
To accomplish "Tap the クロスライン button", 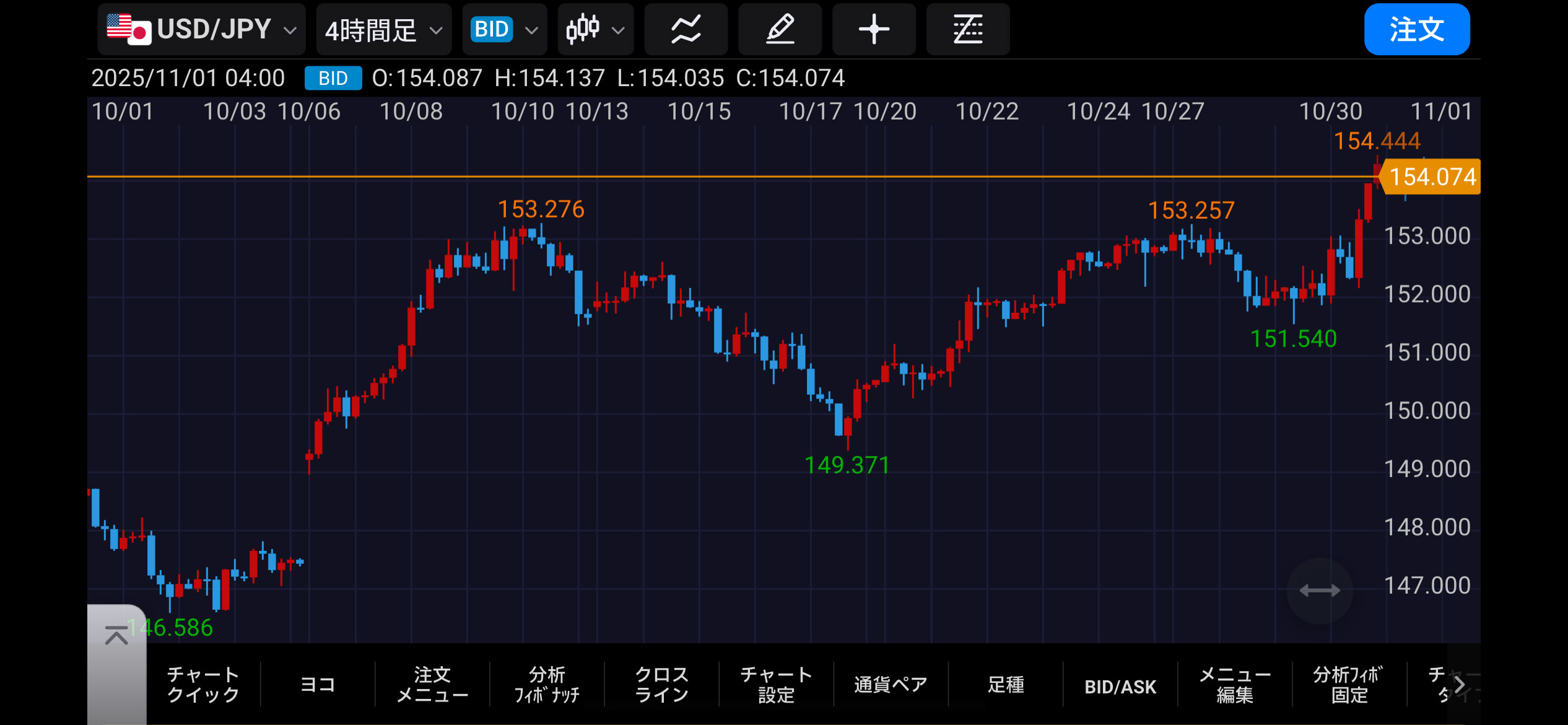I will [661, 684].
